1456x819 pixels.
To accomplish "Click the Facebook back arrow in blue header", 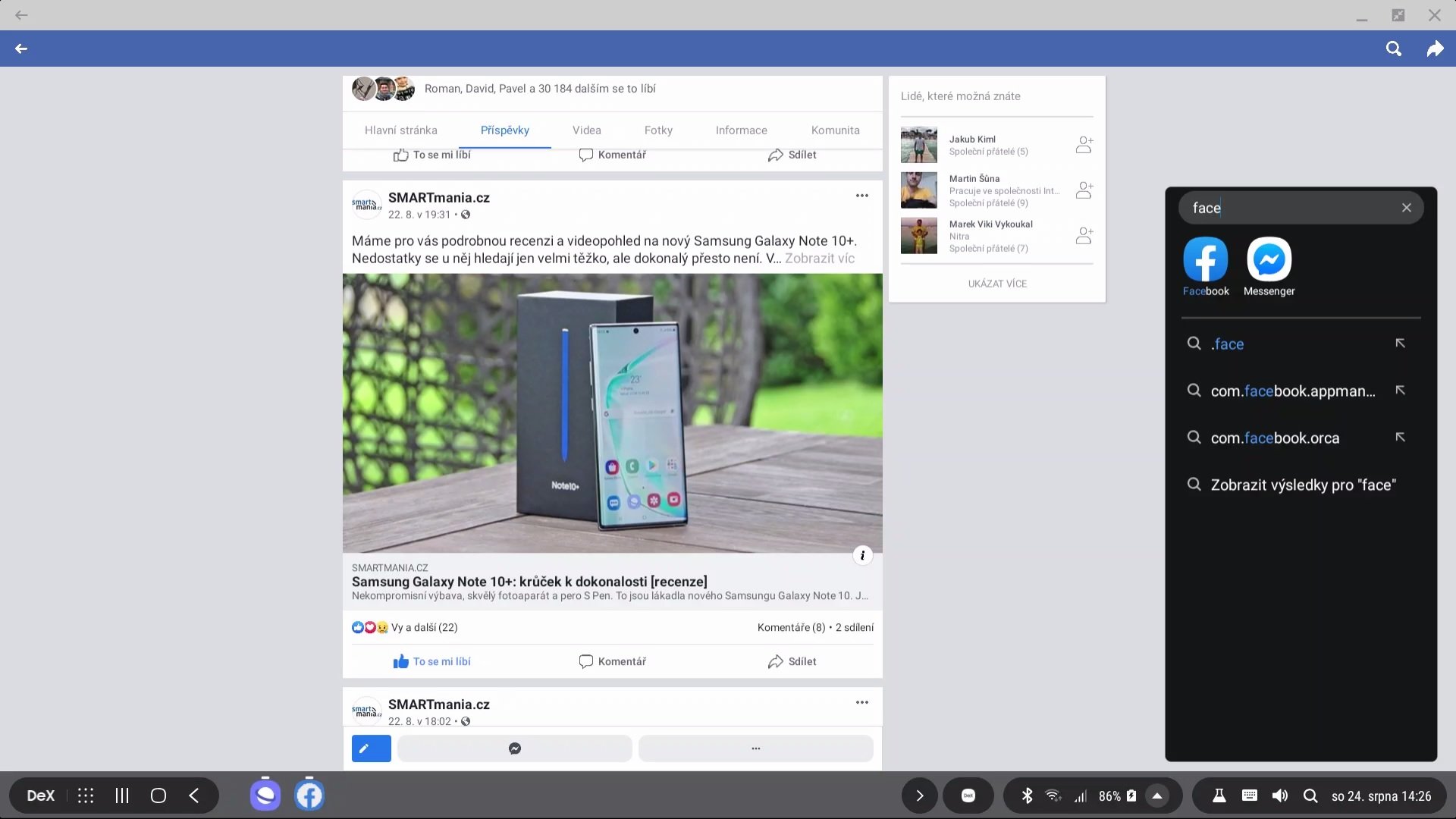I will [x=21, y=49].
